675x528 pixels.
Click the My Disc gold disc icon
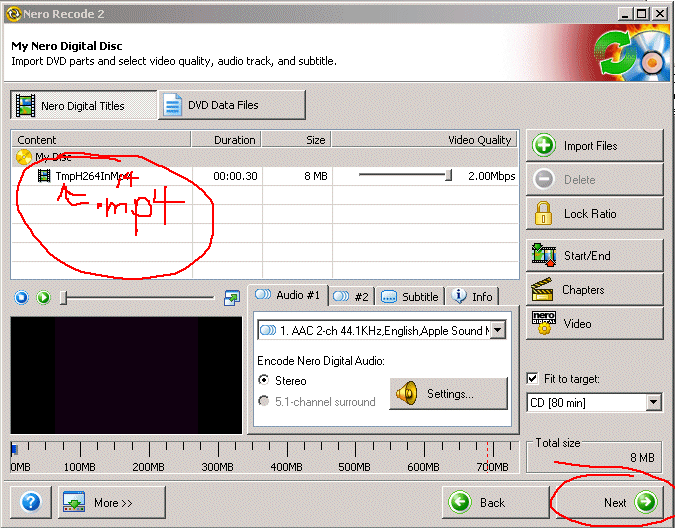pos(24,157)
